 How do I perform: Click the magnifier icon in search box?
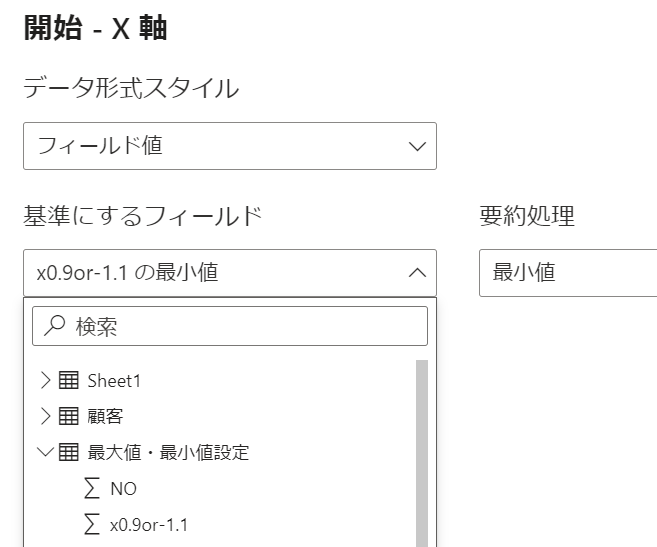(x=56, y=327)
